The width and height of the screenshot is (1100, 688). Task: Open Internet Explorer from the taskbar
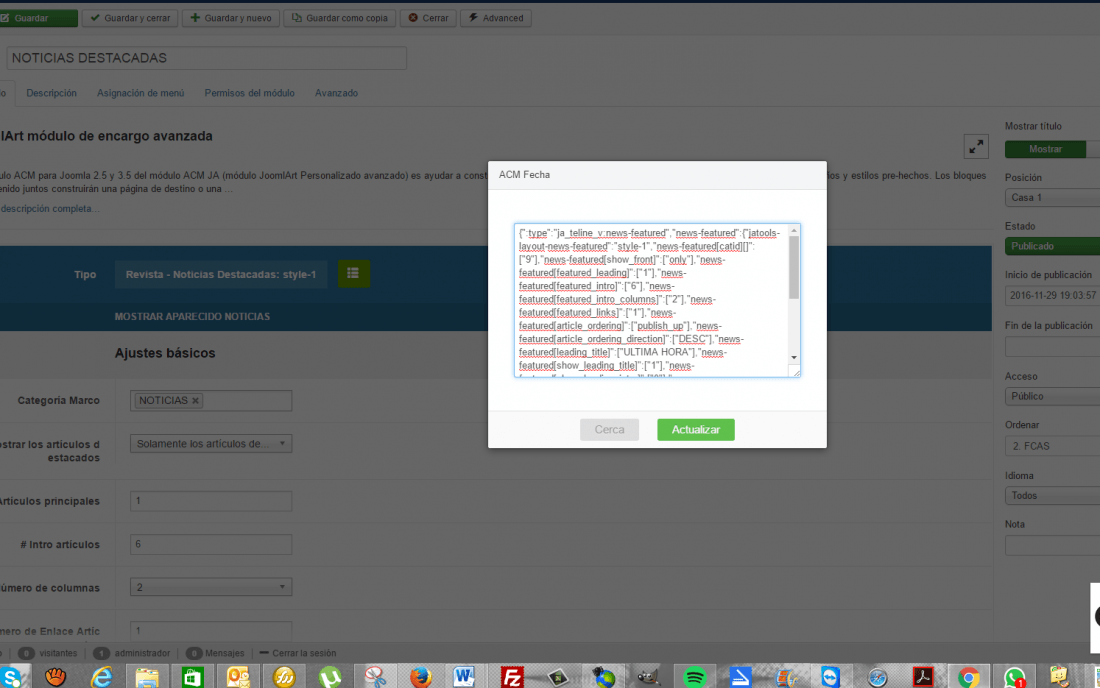coord(102,677)
